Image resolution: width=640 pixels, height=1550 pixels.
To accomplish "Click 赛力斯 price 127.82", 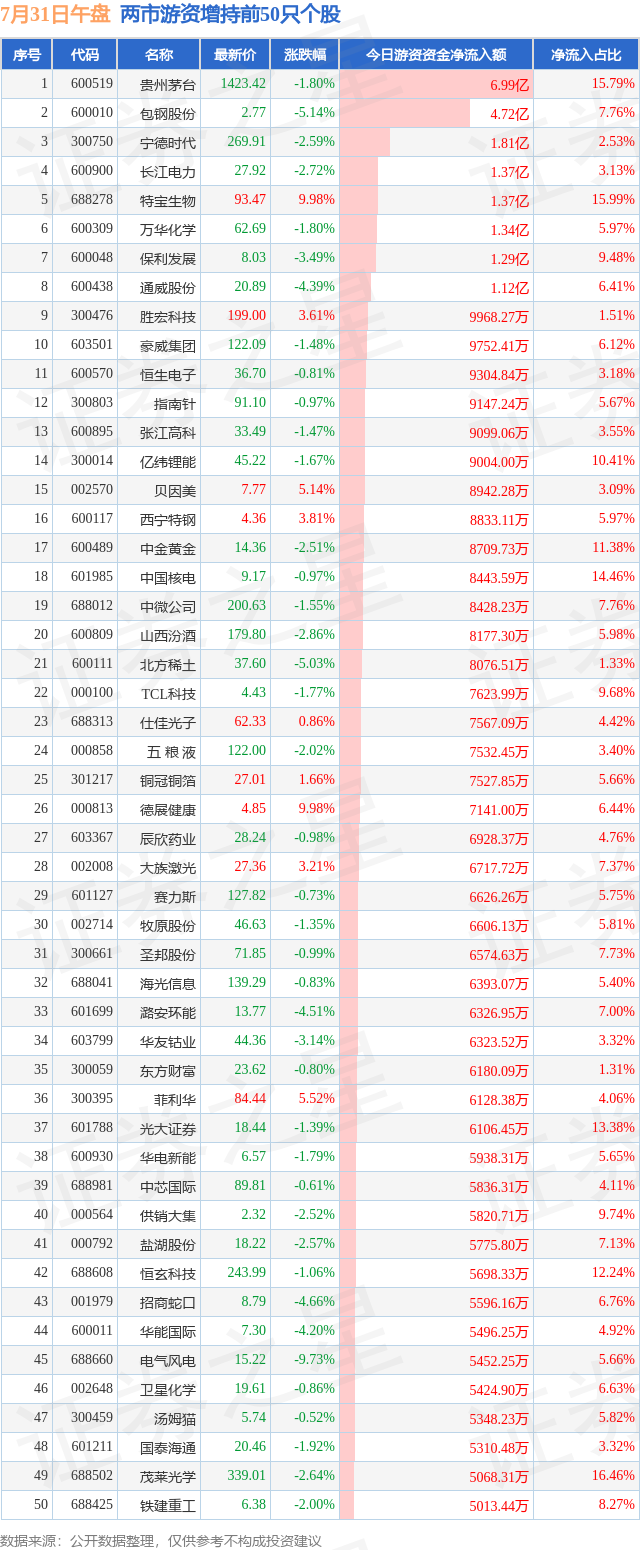I will pos(246,896).
